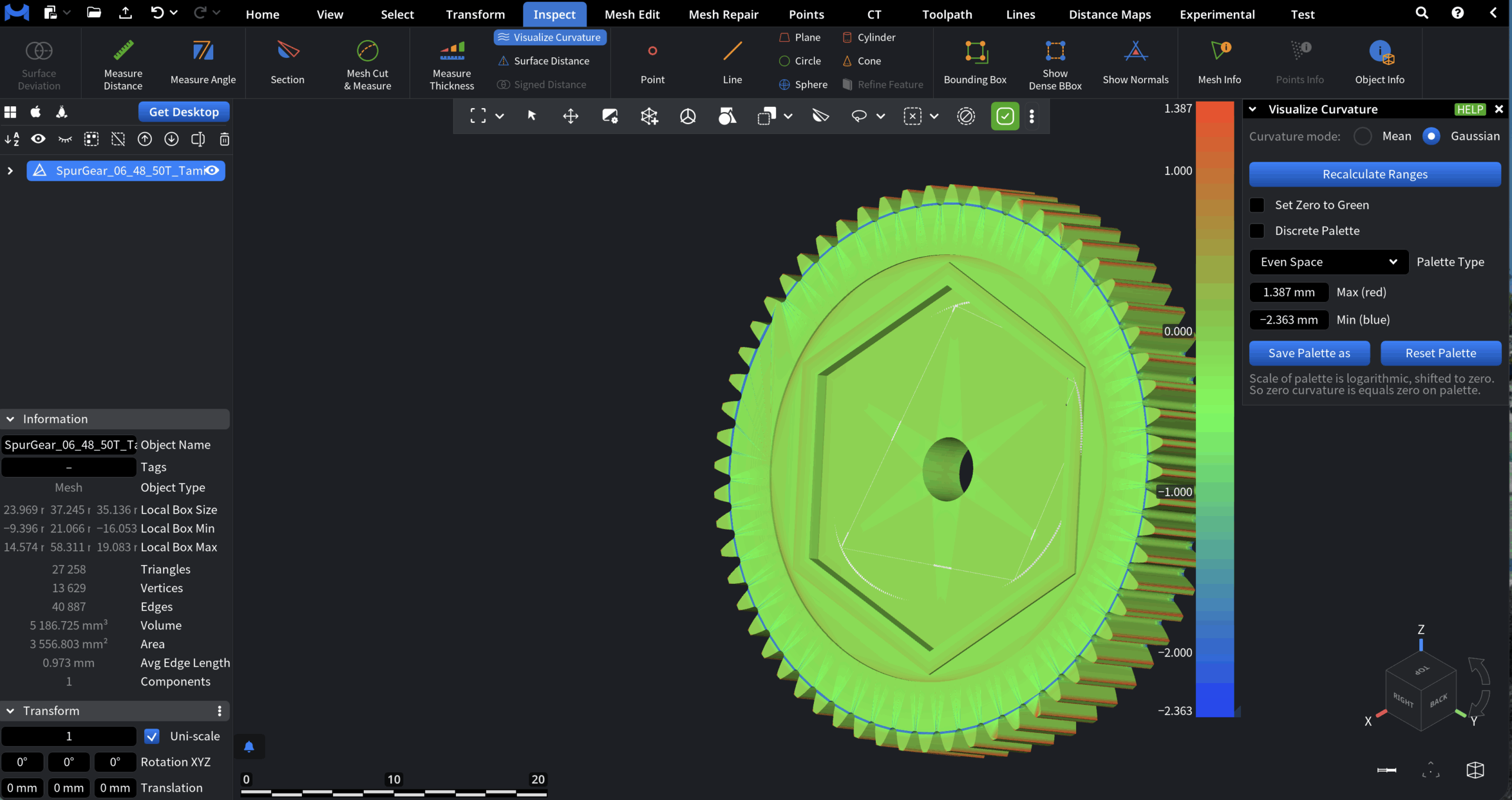Open Mesh Info
Image resolution: width=1512 pixels, height=800 pixels.
point(1219,63)
